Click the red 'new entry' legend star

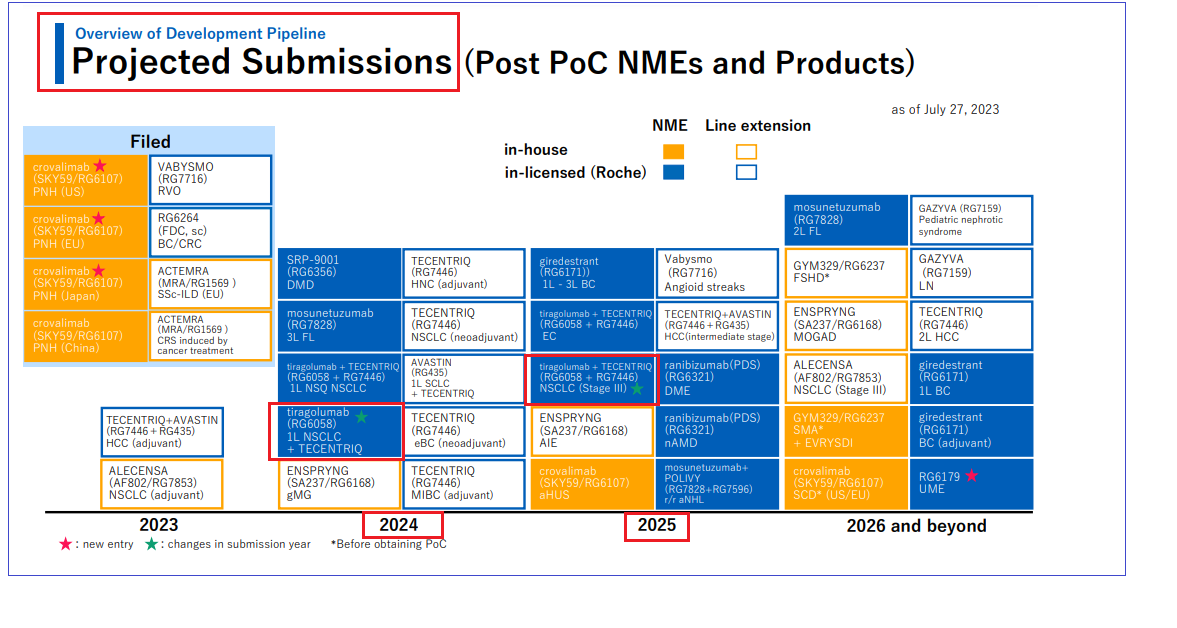pos(66,544)
